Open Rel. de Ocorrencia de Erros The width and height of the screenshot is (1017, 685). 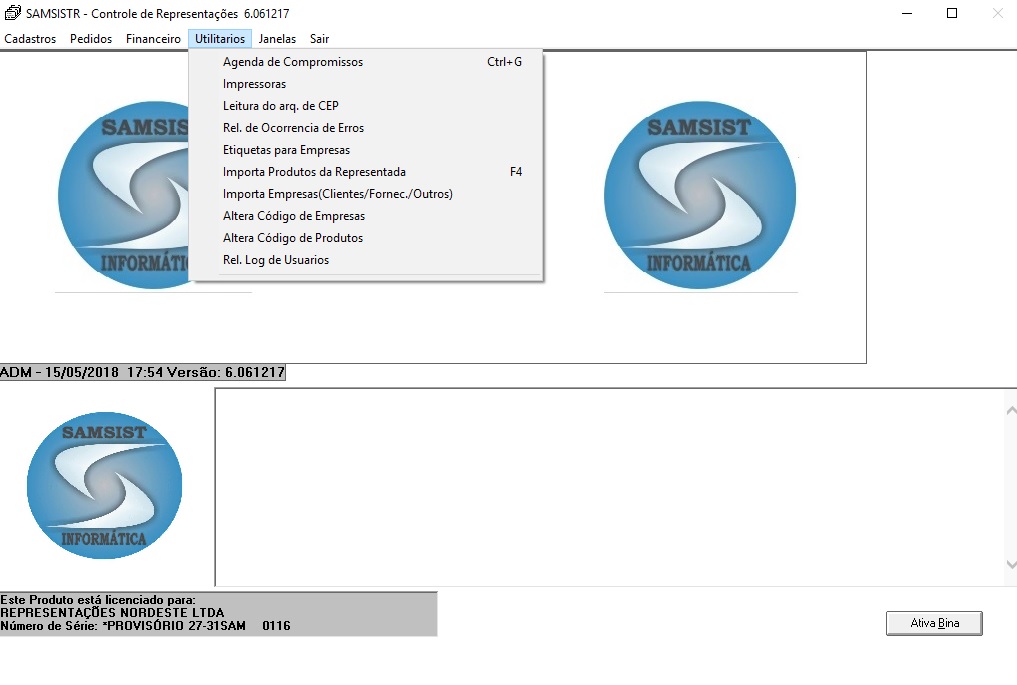[365, 128]
